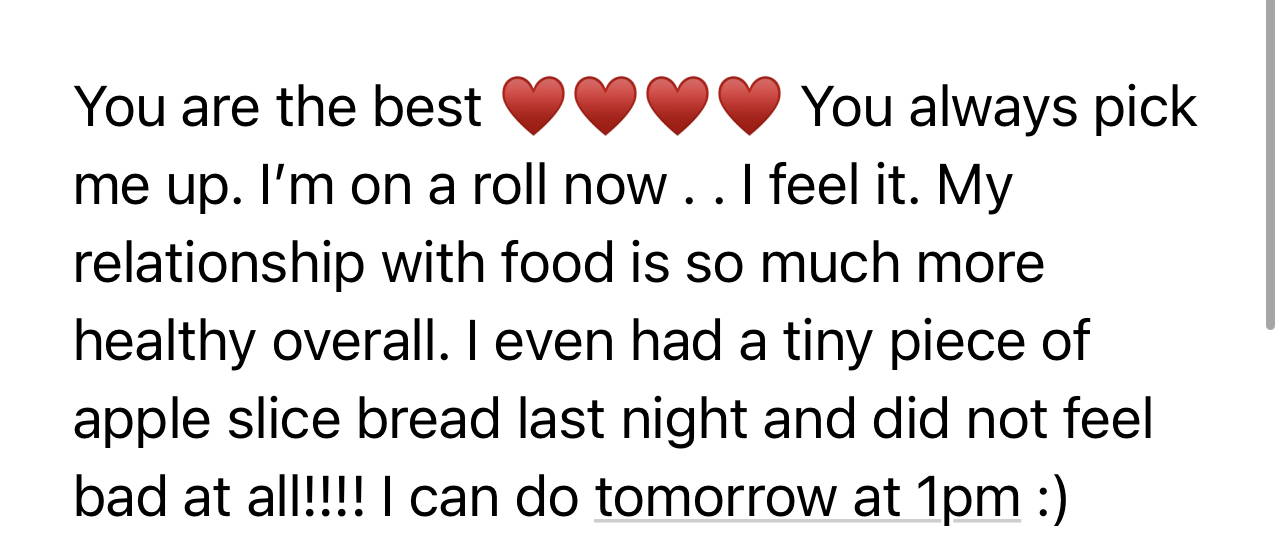Click the fourth red heart emoji
Image resolution: width=1284 pixels, height=559 pixels.
tap(750, 107)
